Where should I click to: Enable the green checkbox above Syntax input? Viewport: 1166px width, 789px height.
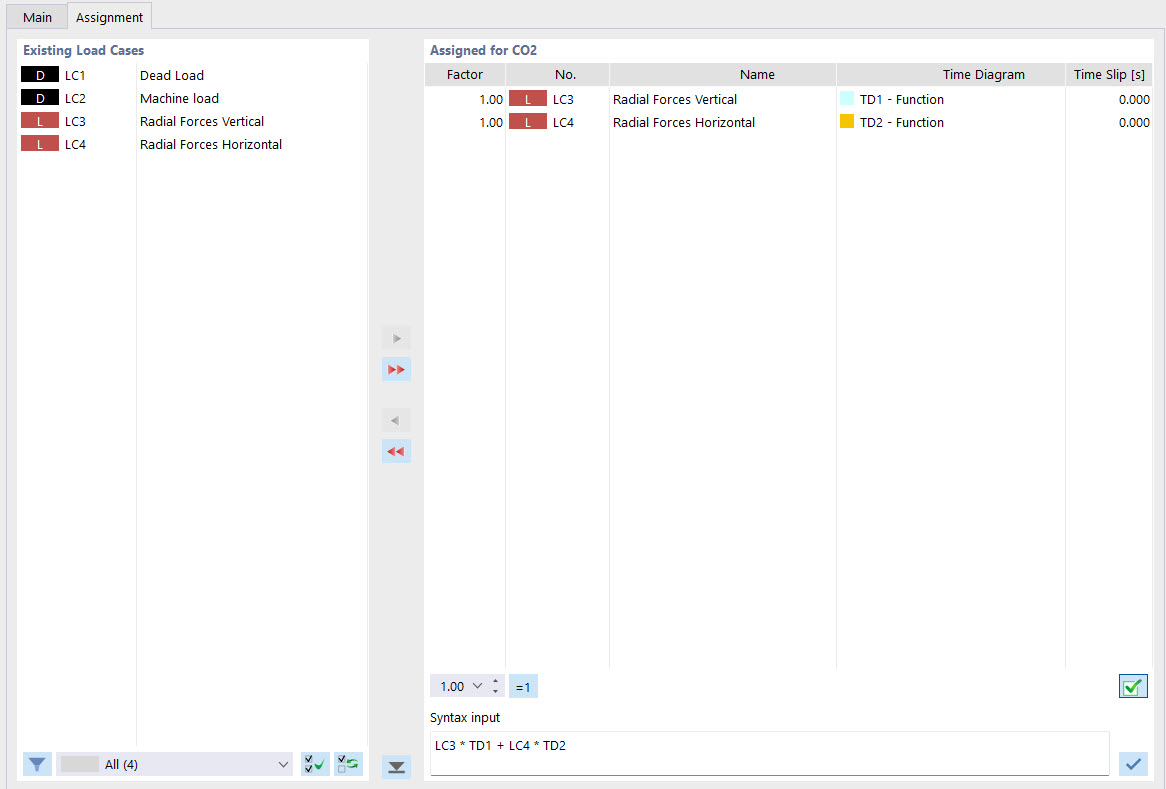1133,686
